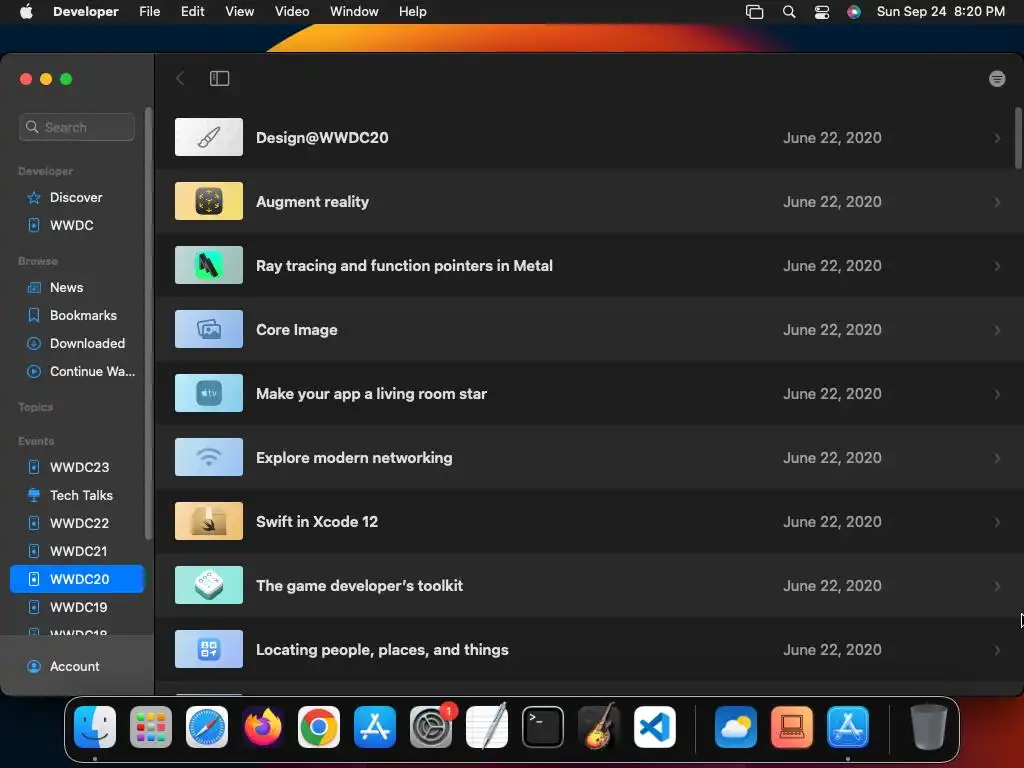Open the Window menu

click(354, 12)
